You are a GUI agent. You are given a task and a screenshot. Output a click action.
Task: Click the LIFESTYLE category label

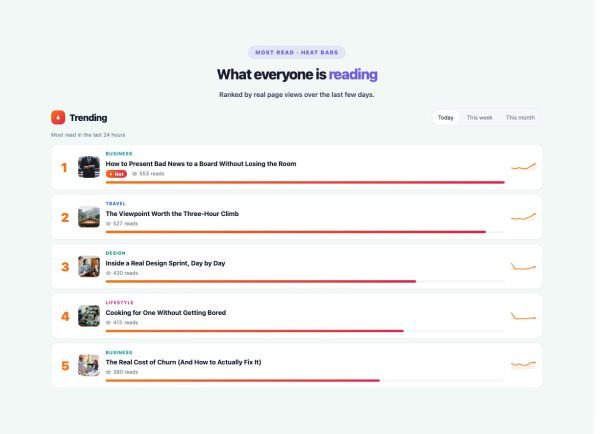[120, 302]
